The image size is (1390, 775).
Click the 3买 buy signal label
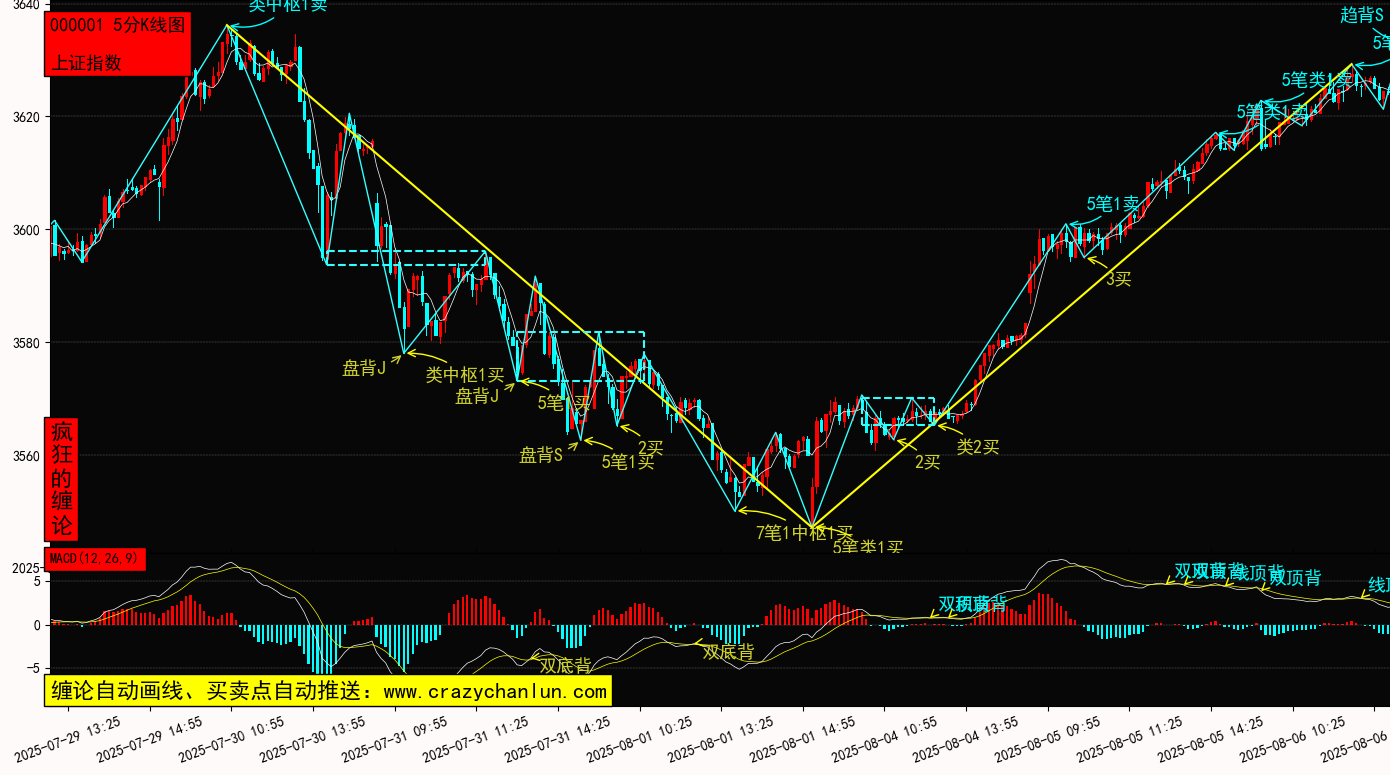pos(1118,279)
